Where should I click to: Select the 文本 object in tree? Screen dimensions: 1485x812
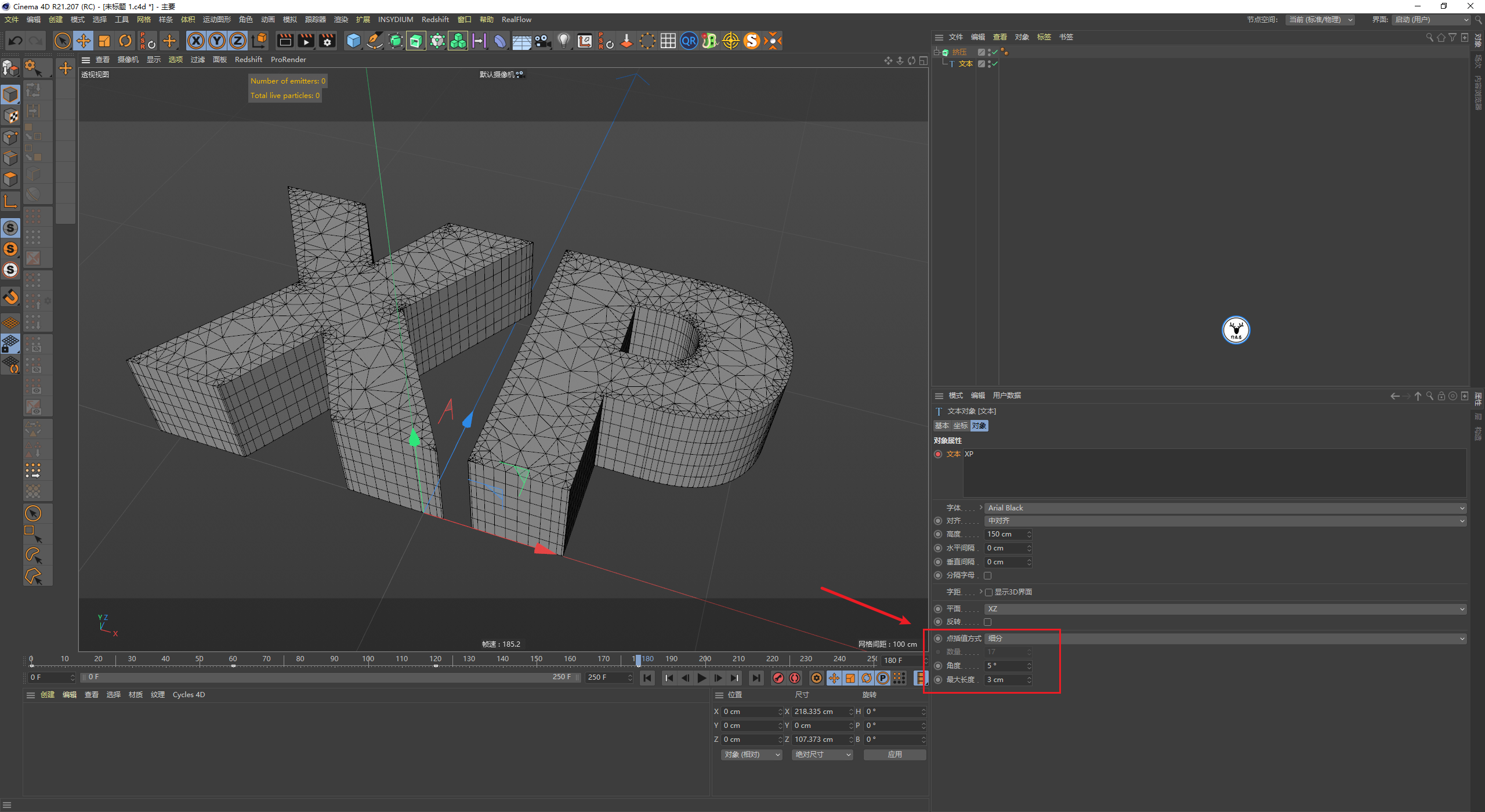click(966, 64)
